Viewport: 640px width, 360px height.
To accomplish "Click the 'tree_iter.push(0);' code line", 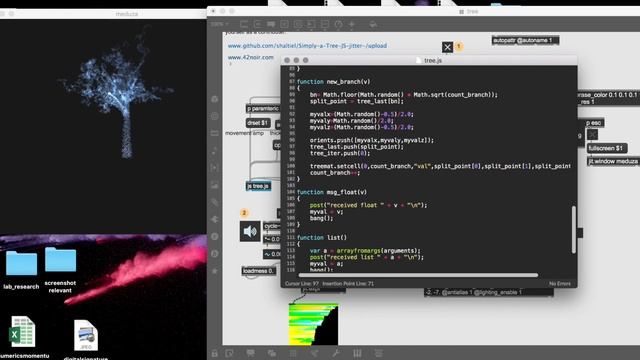I will click(x=340, y=153).
